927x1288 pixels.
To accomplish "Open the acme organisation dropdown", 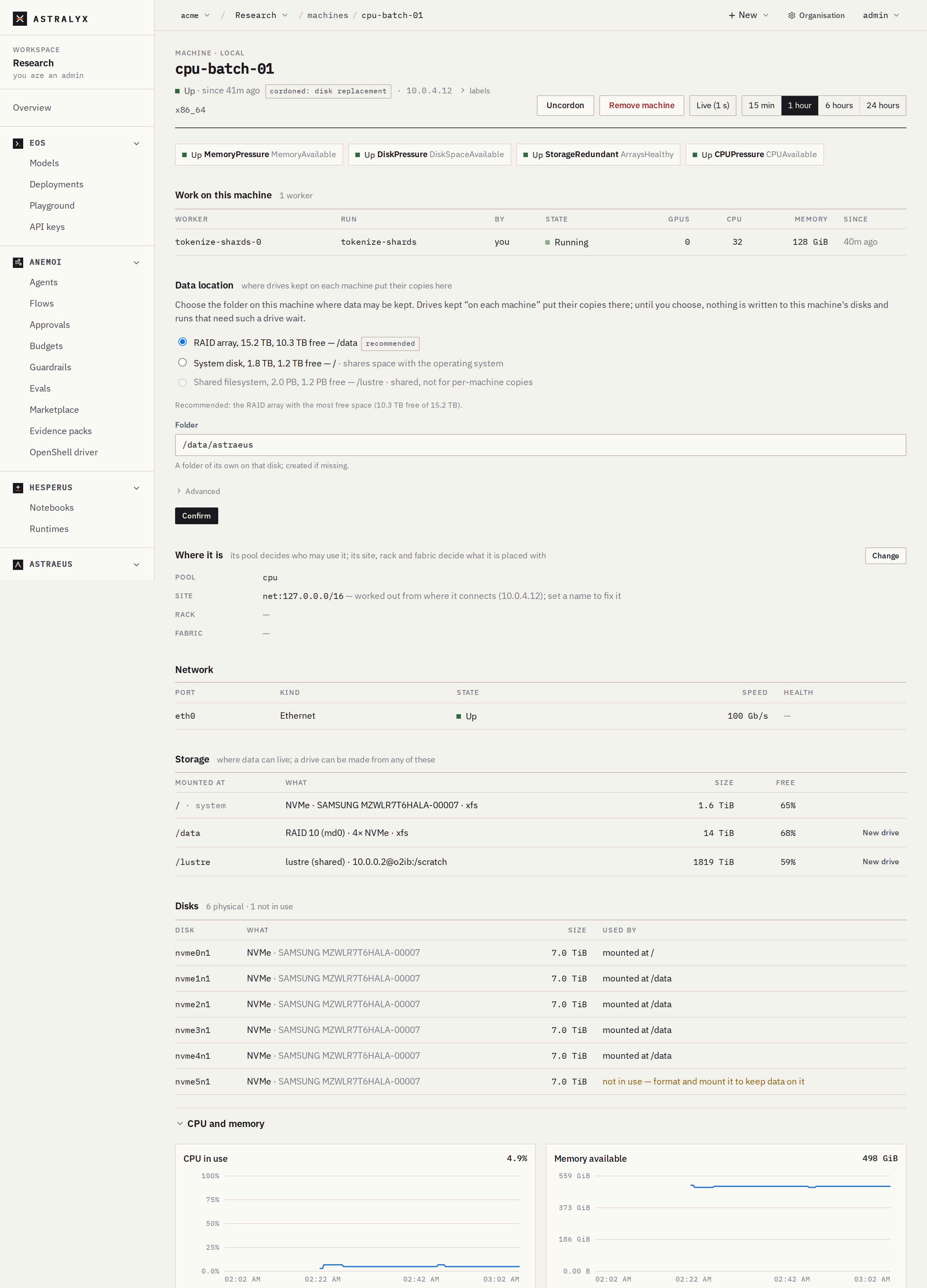I will point(195,15).
